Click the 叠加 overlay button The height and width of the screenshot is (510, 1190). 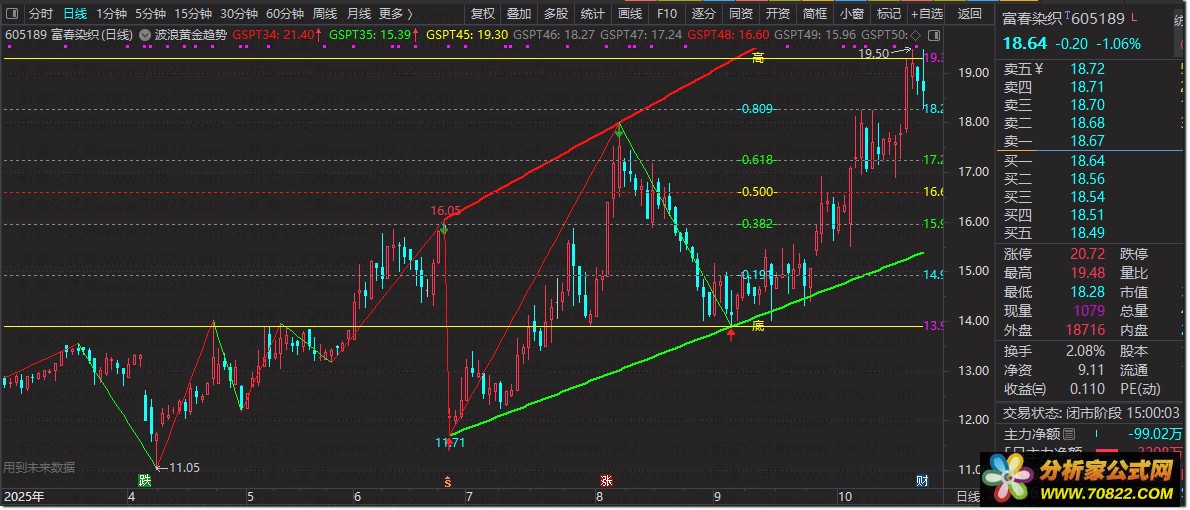point(519,14)
